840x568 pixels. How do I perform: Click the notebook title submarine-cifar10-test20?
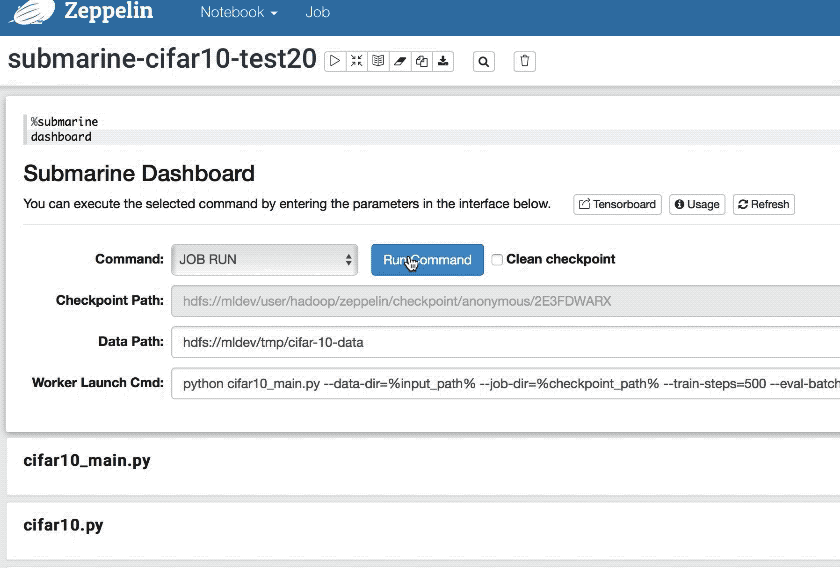click(162, 58)
